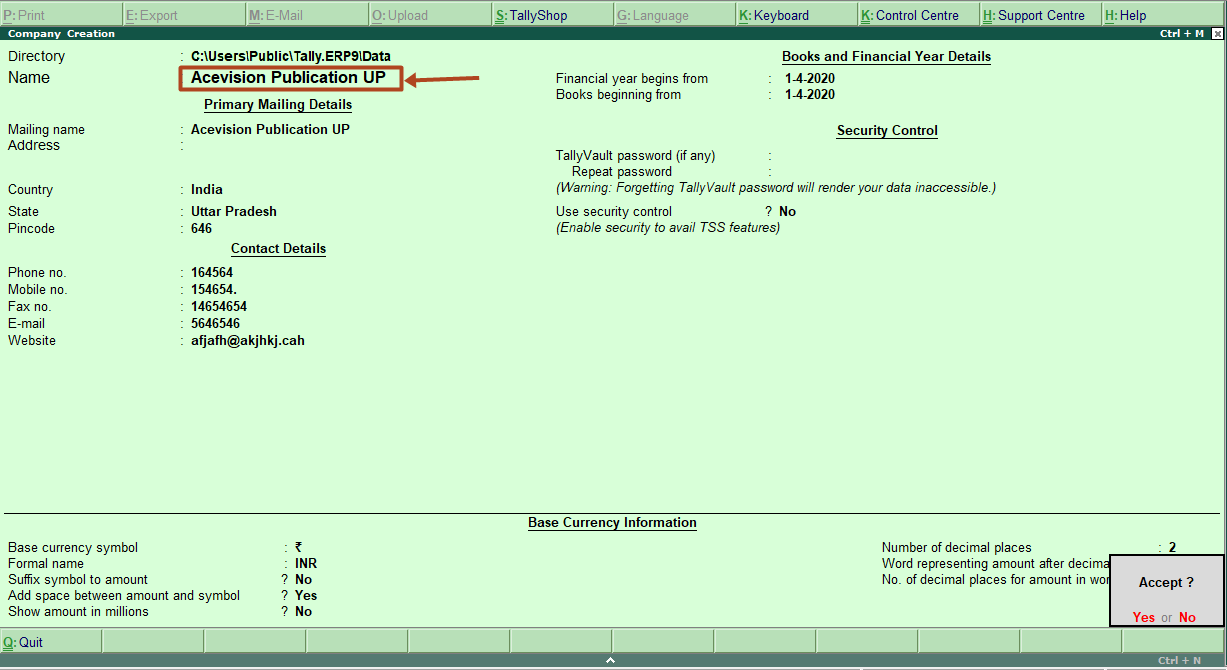The width and height of the screenshot is (1227, 670).
Task: Open the Keyboard settings button
Action: click(797, 15)
